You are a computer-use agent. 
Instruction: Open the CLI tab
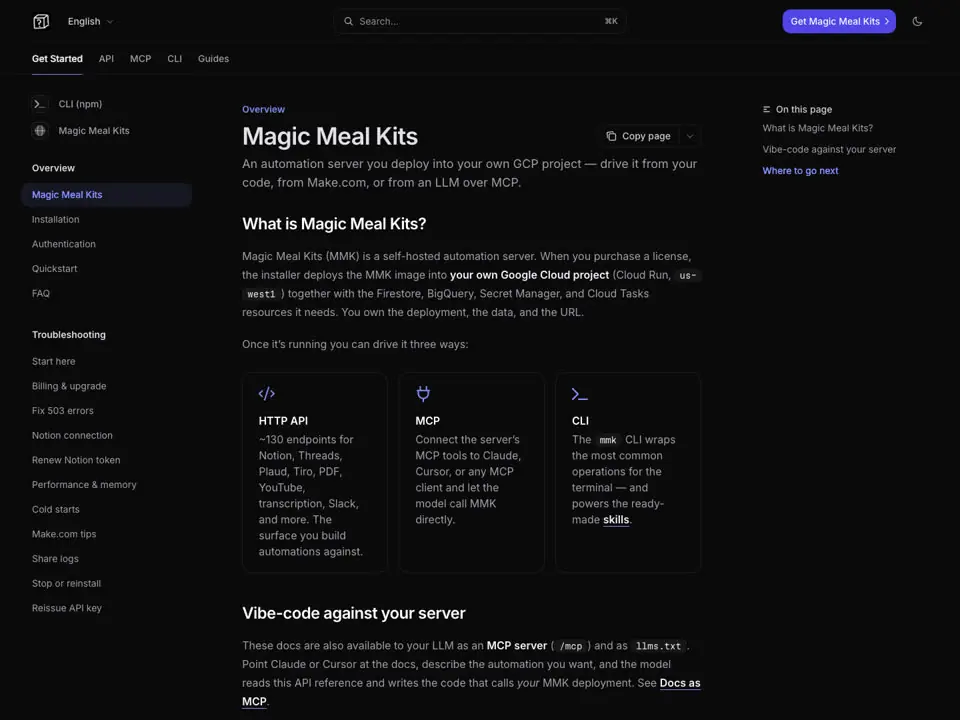(174, 59)
